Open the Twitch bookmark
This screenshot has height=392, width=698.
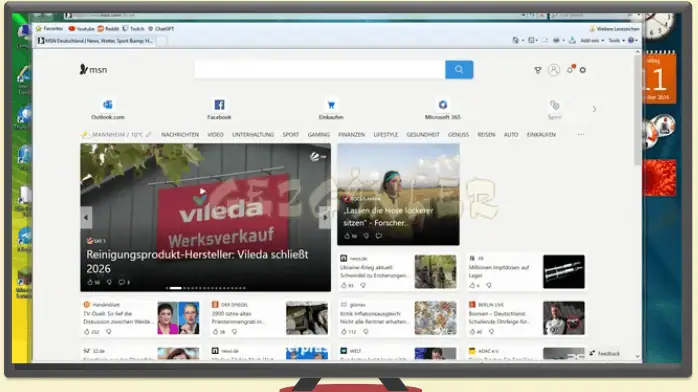[134, 28]
